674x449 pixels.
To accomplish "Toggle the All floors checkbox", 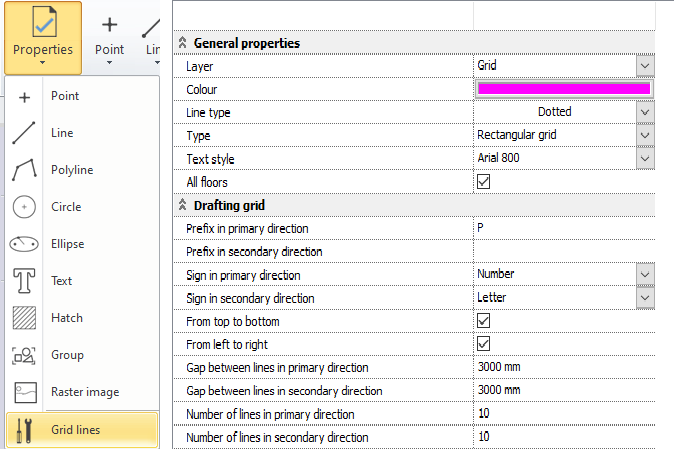I will pyautogui.click(x=484, y=181).
